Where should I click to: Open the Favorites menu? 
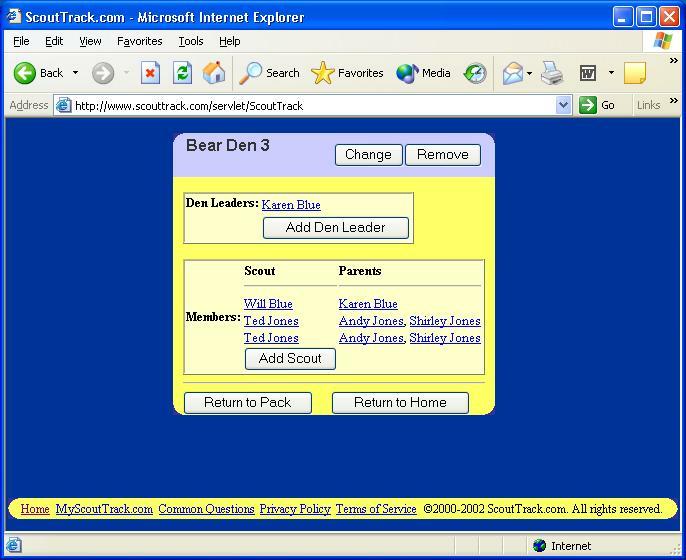[140, 41]
